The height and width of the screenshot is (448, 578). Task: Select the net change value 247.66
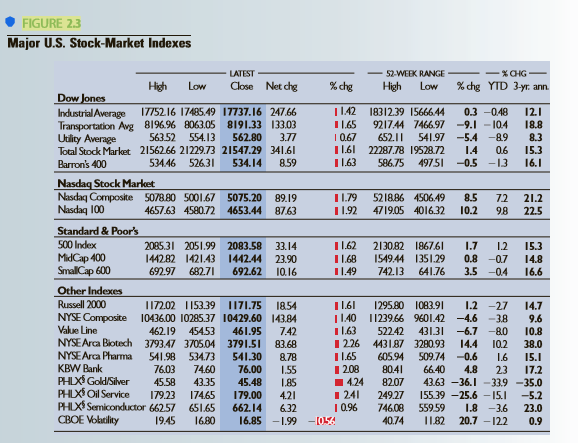[283, 112]
